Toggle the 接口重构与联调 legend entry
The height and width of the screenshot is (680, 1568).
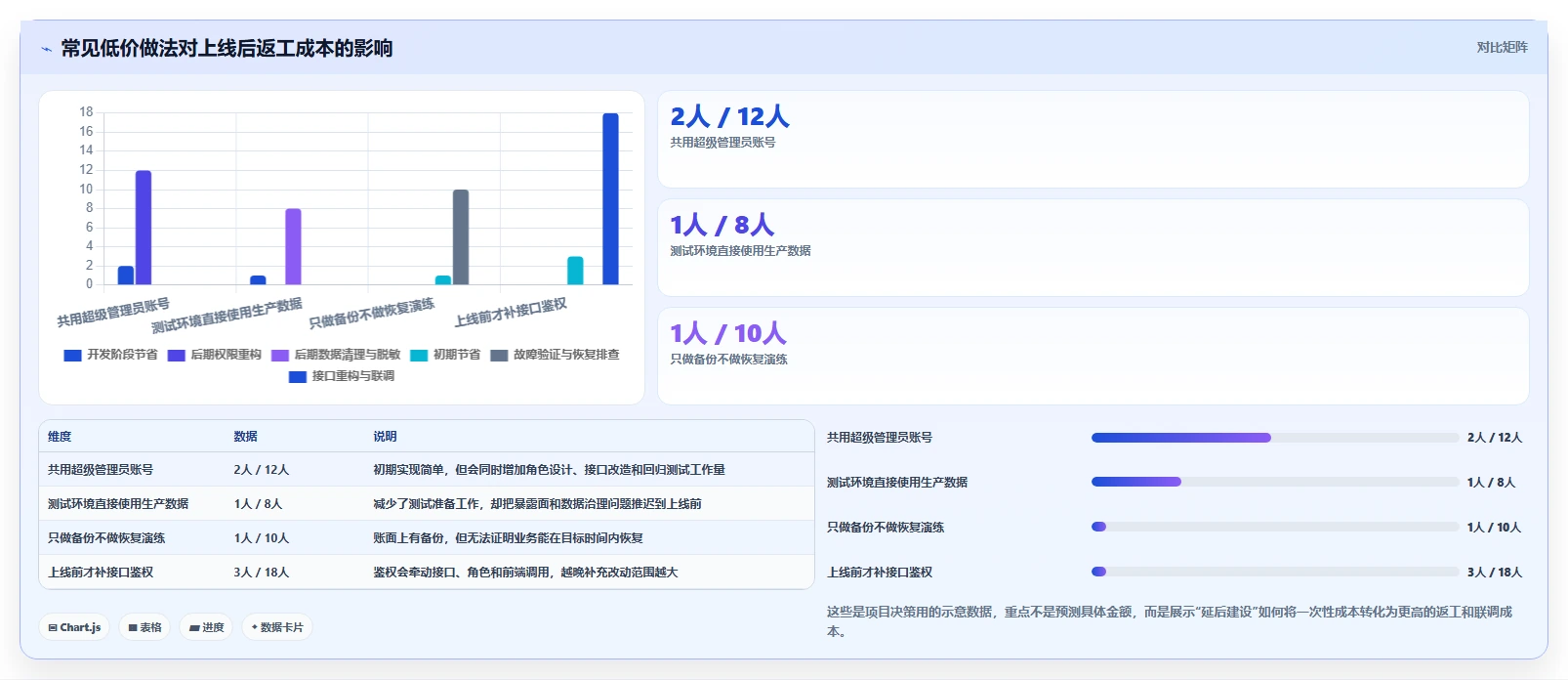pyautogui.click(x=342, y=376)
